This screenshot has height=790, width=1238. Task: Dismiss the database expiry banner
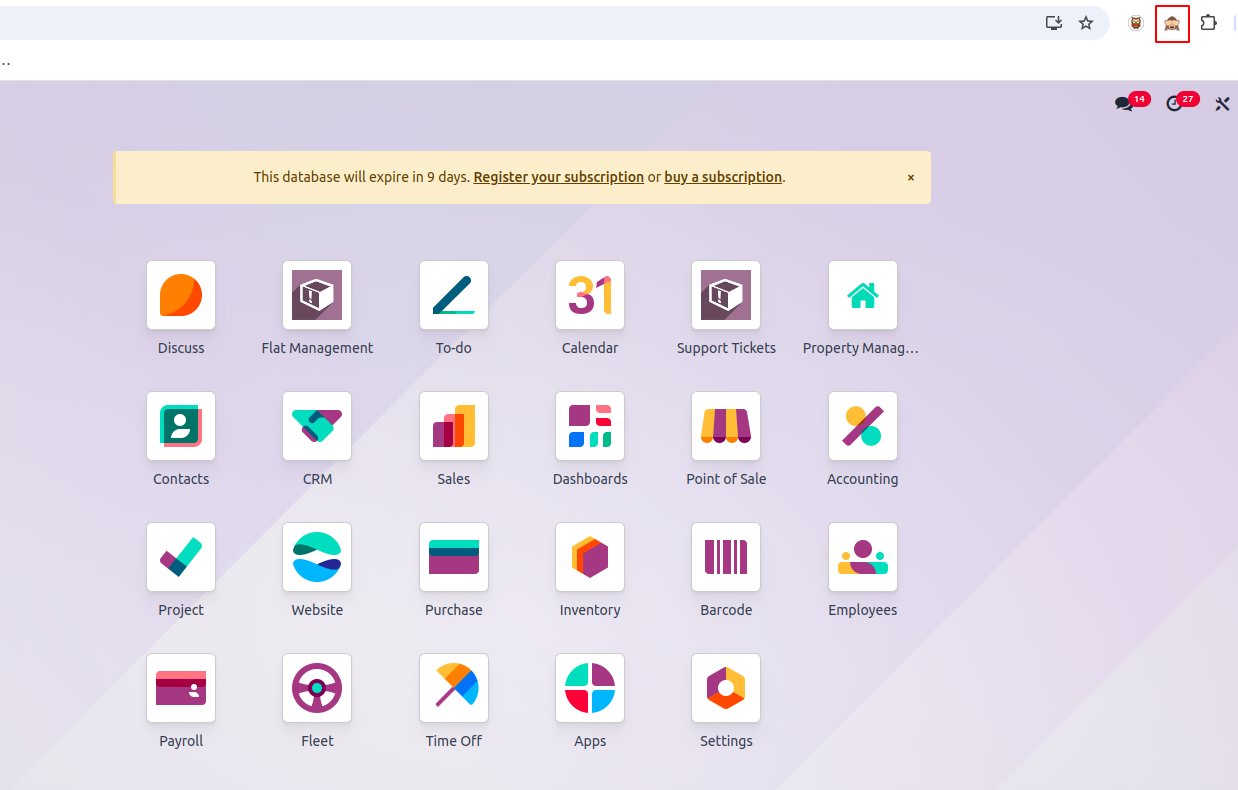click(911, 177)
